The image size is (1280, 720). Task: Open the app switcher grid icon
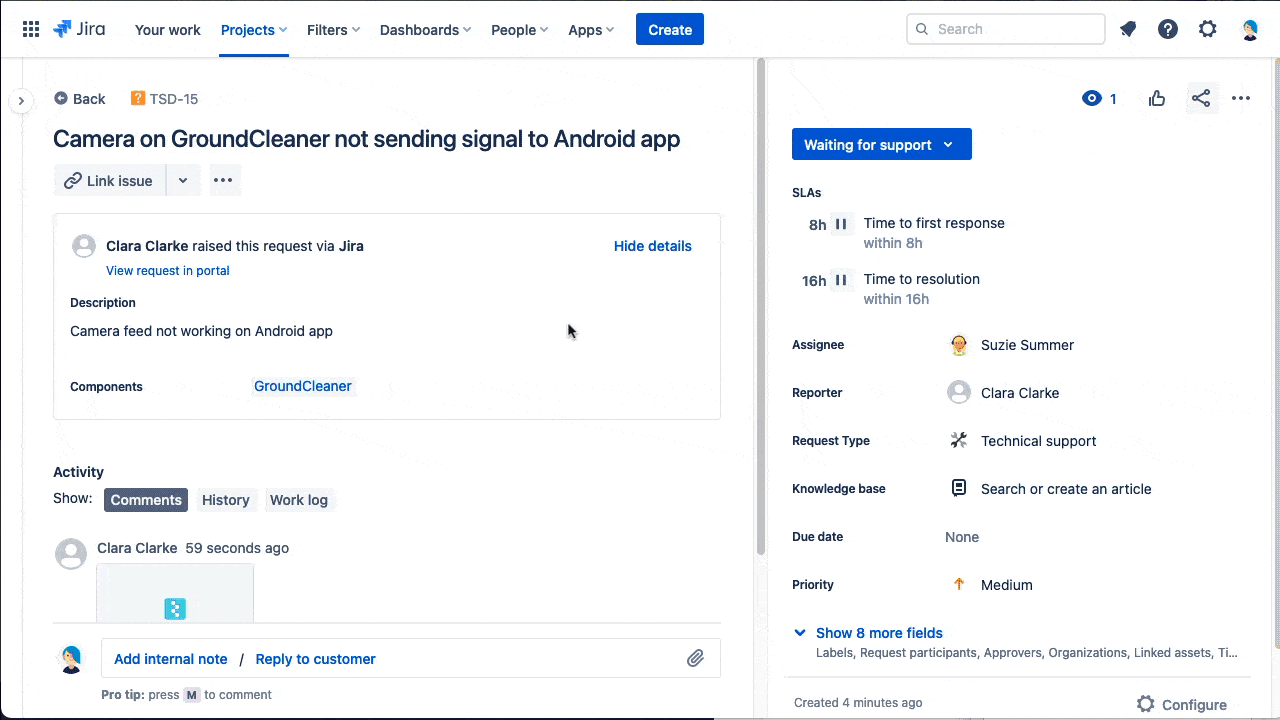tap(31, 29)
